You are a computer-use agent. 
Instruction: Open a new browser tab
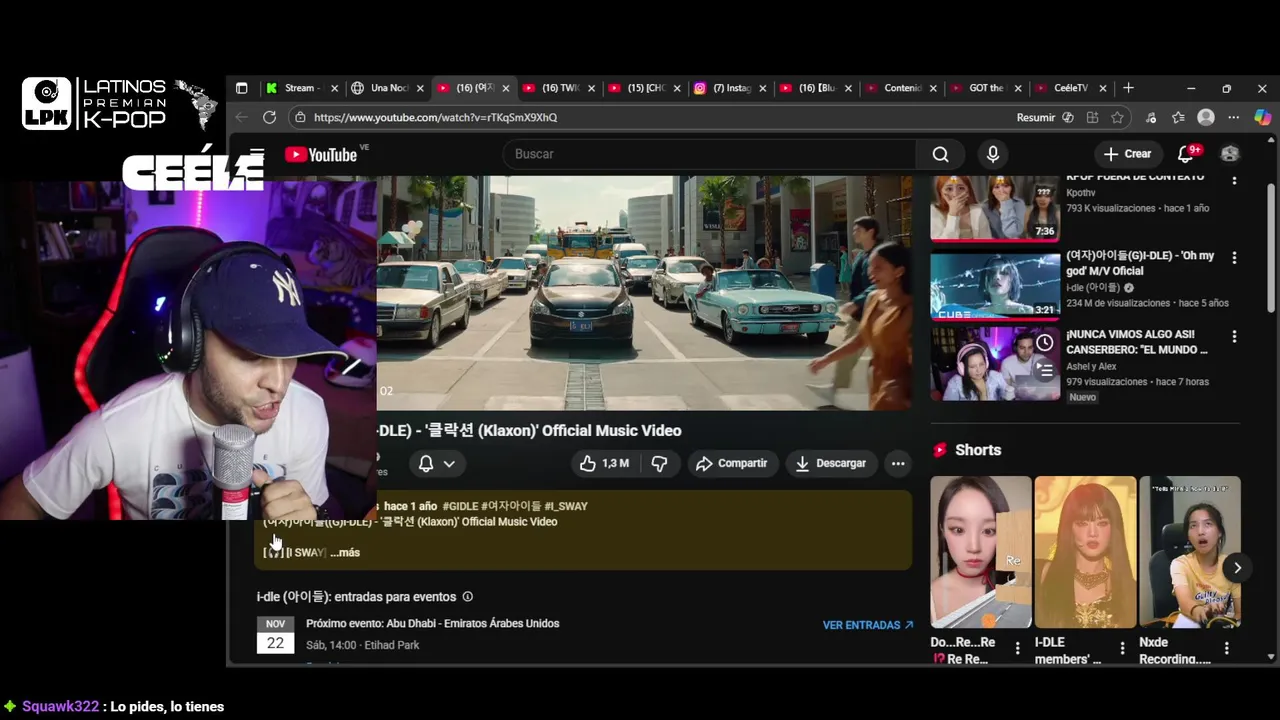pyautogui.click(x=1128, y=88)
